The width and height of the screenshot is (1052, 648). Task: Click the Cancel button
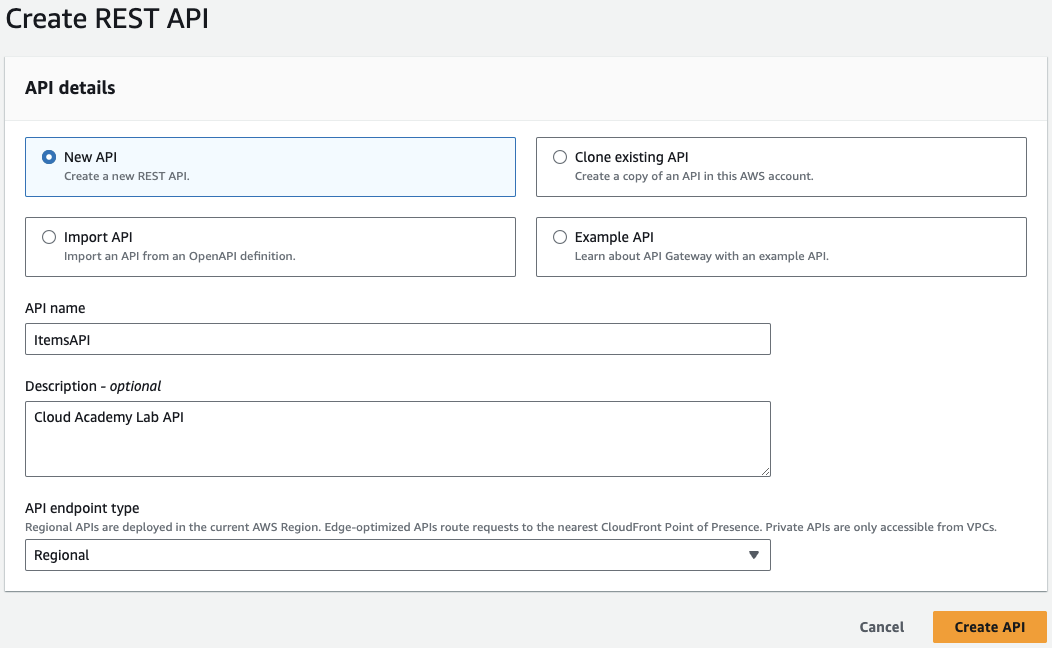(881, 627)
